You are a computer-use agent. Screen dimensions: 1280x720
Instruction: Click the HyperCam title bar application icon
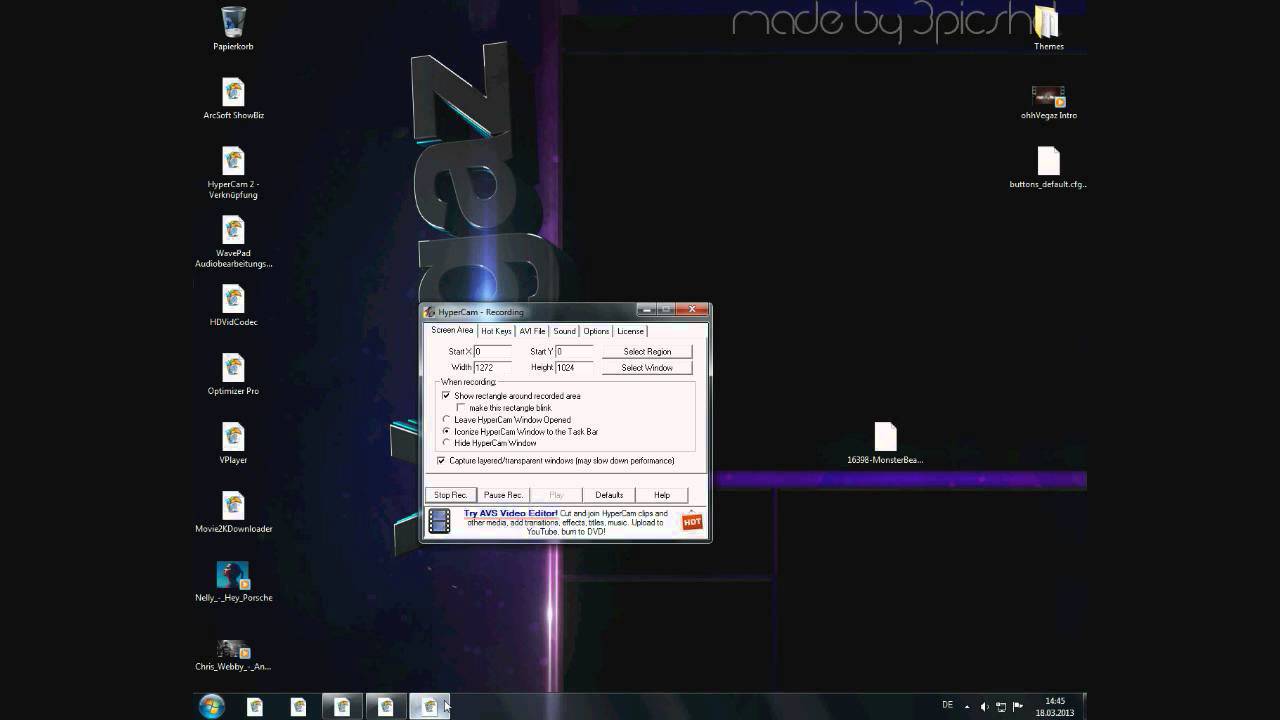click(x=430, y=312)
